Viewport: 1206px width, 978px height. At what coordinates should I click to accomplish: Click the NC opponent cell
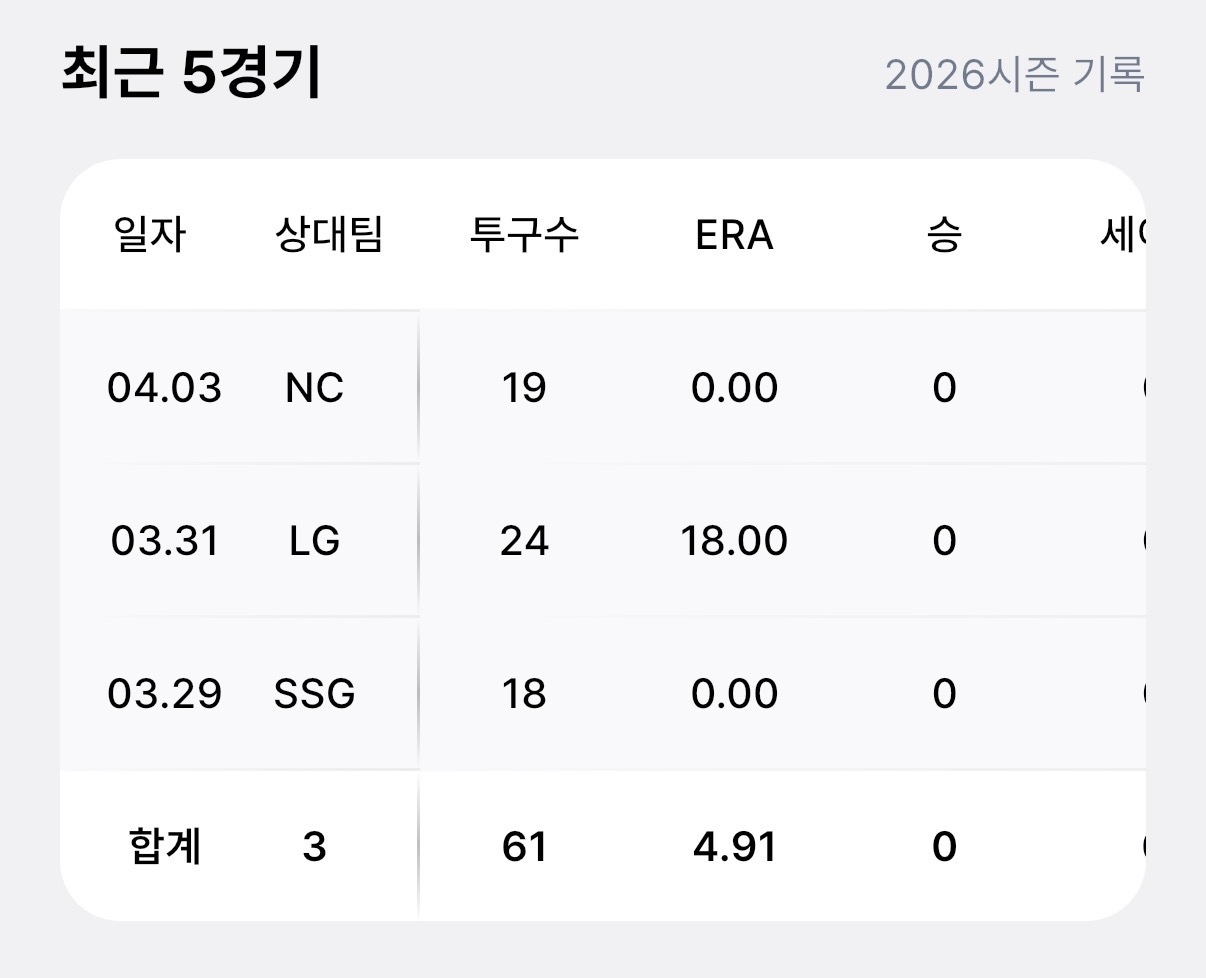point(314,388)
